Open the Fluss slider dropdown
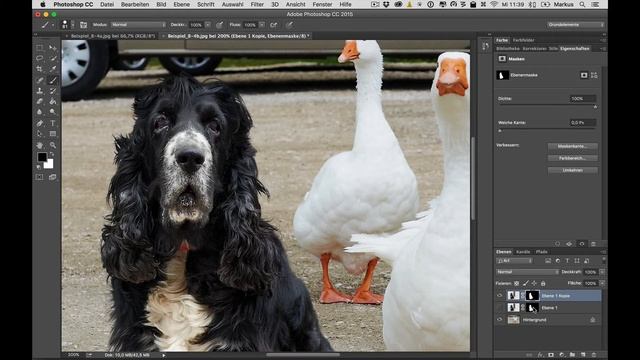Screen dimensions: 640x360 pyautogui.click(x=262, y=25)
